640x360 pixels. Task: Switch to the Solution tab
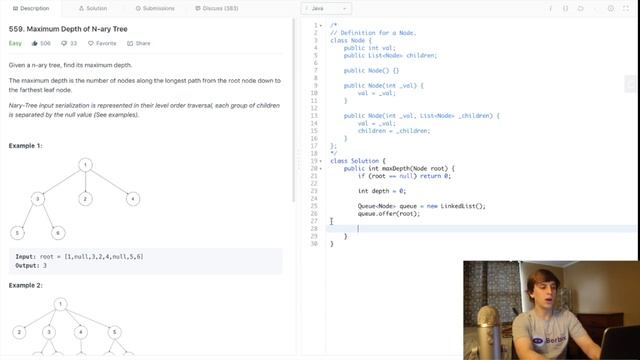pyautogui.click(x=93, y=8)
